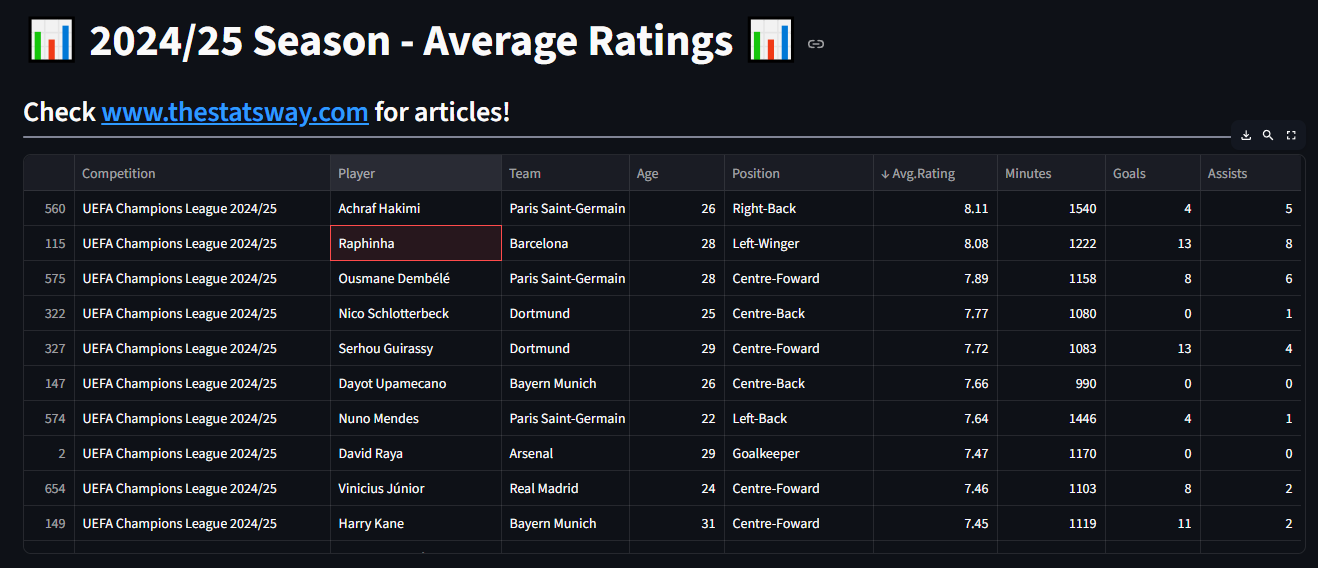Click the Real Madrid team cell

565,488
